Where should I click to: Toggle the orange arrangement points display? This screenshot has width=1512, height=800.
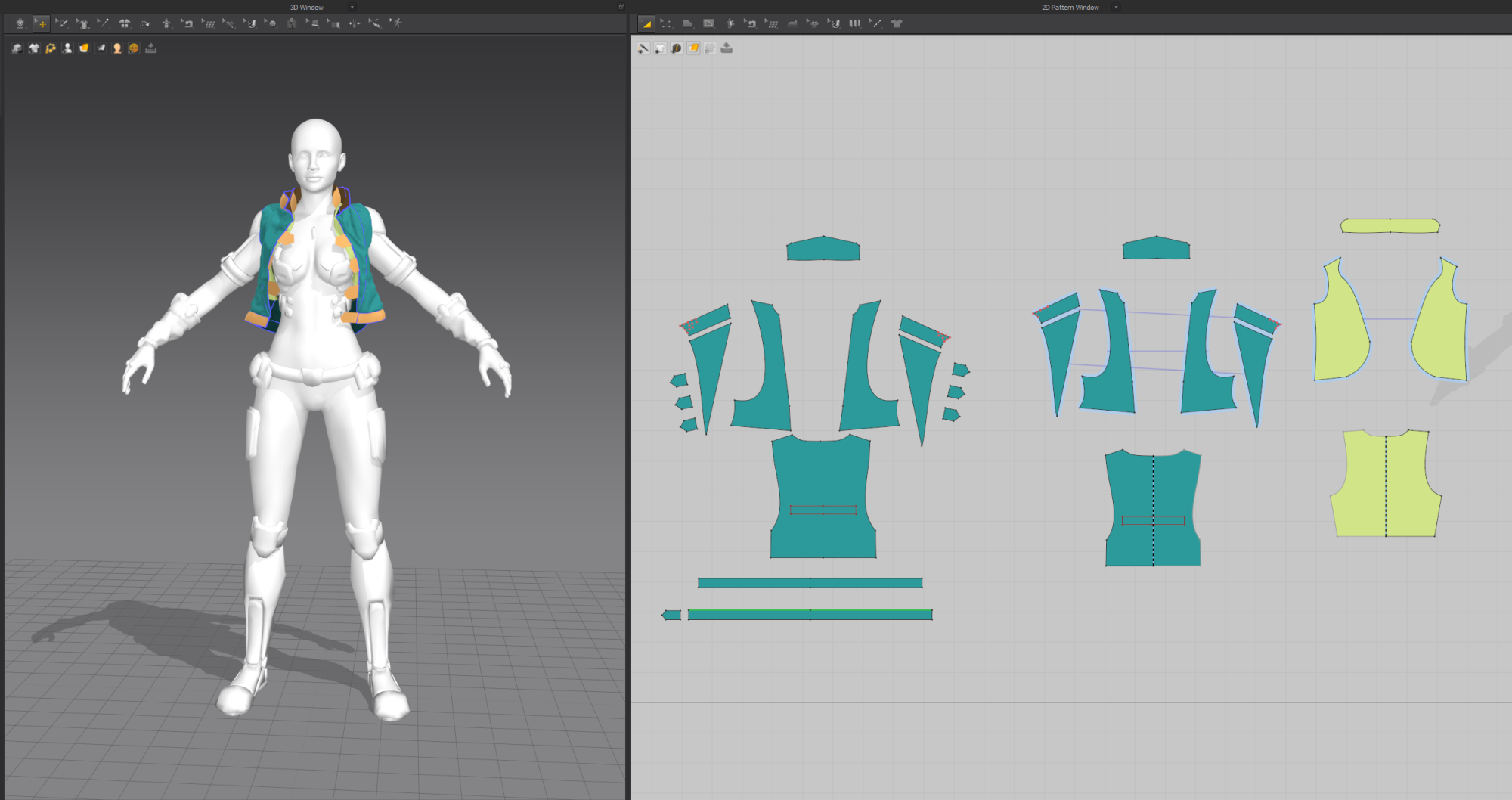51,48
